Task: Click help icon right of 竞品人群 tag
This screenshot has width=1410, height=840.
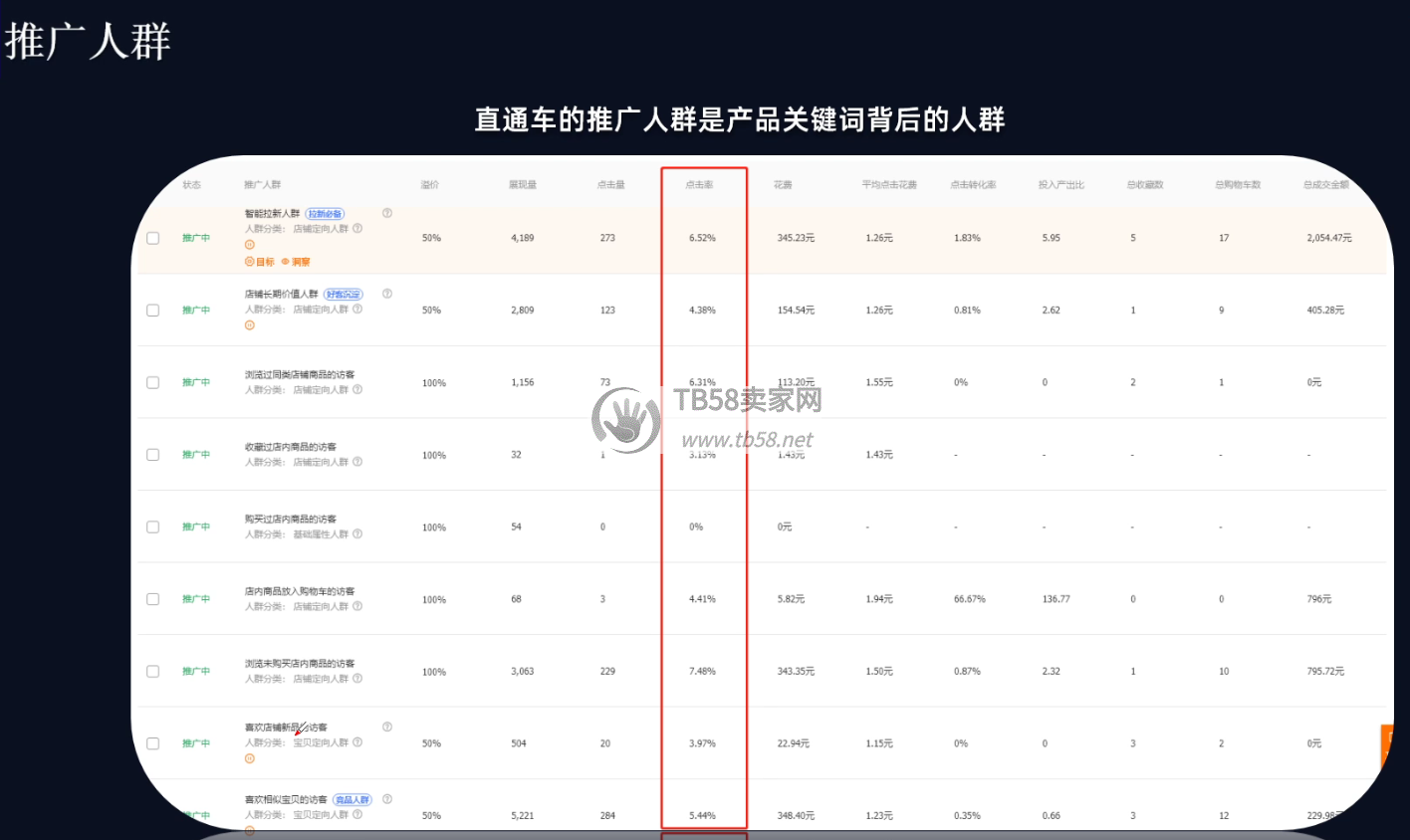Action: tap(387, 799)
